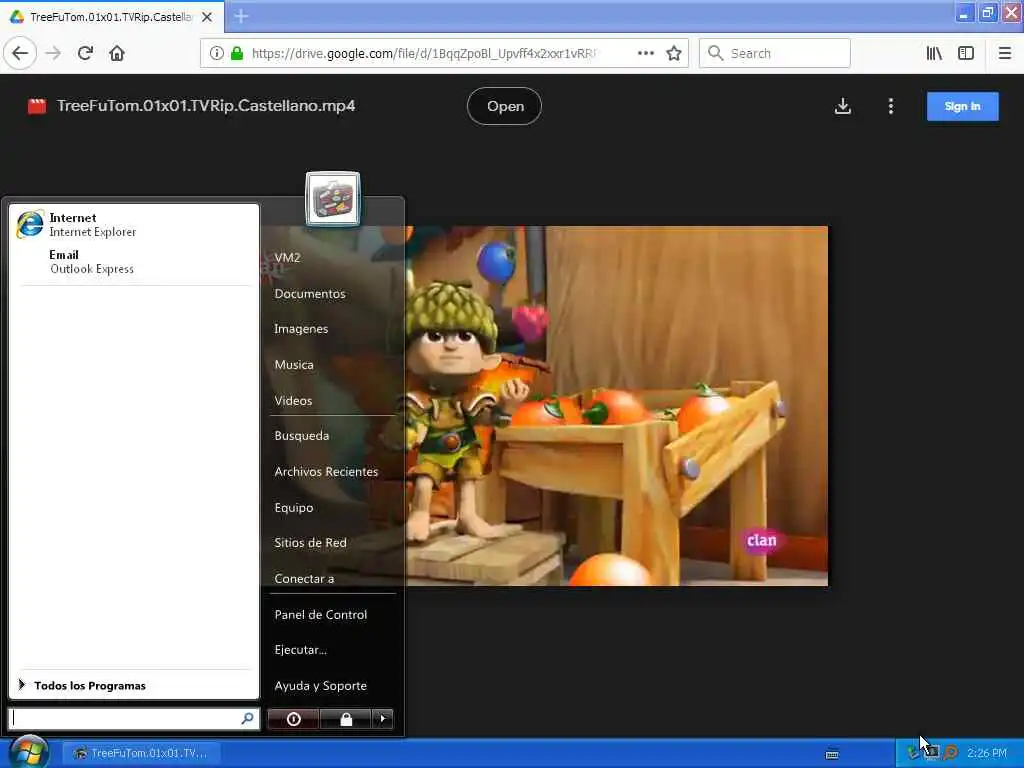Lock the computer with padlock button
Image resolution: width=1024 pixels, height=768 pixels.
pyautogui.click(x=346, y=719)
